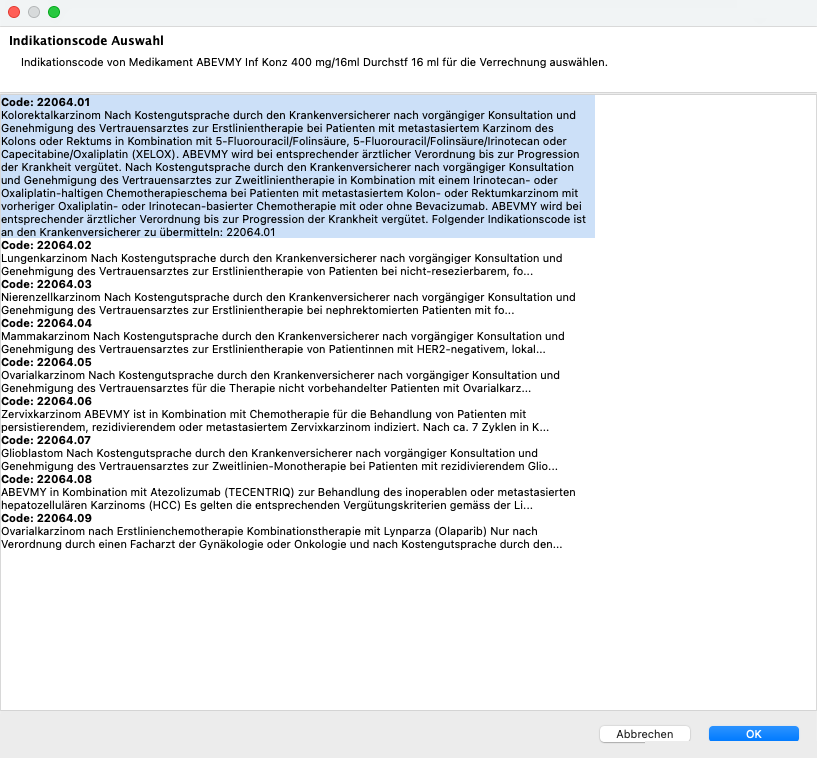The width and height of the screenshot is (817, 758).
Task: Pick Code: 22064.08 Atezolizumab HCC entry
Action: pos(298,492)
